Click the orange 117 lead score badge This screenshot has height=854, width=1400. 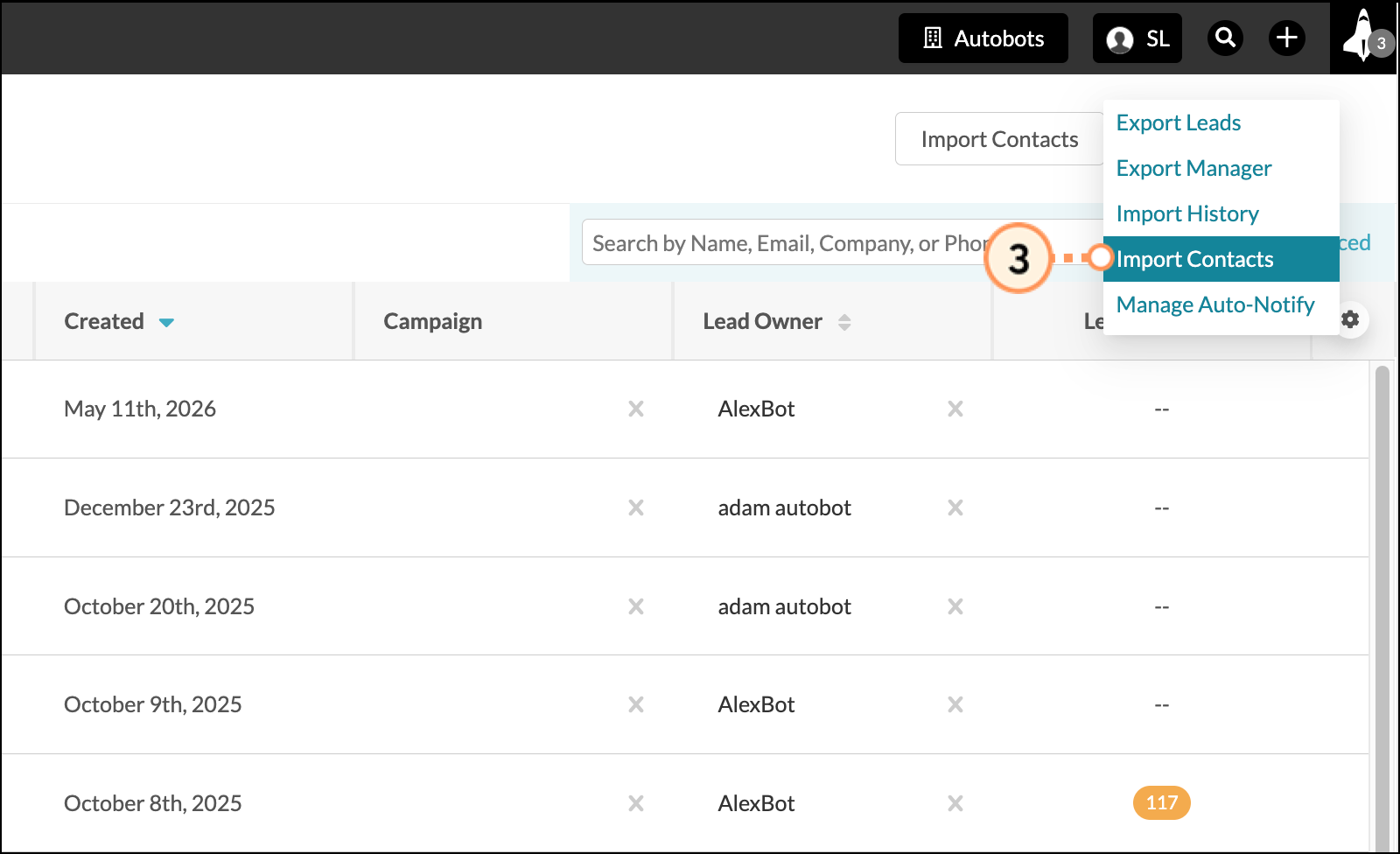click(x=1161, y=802)
